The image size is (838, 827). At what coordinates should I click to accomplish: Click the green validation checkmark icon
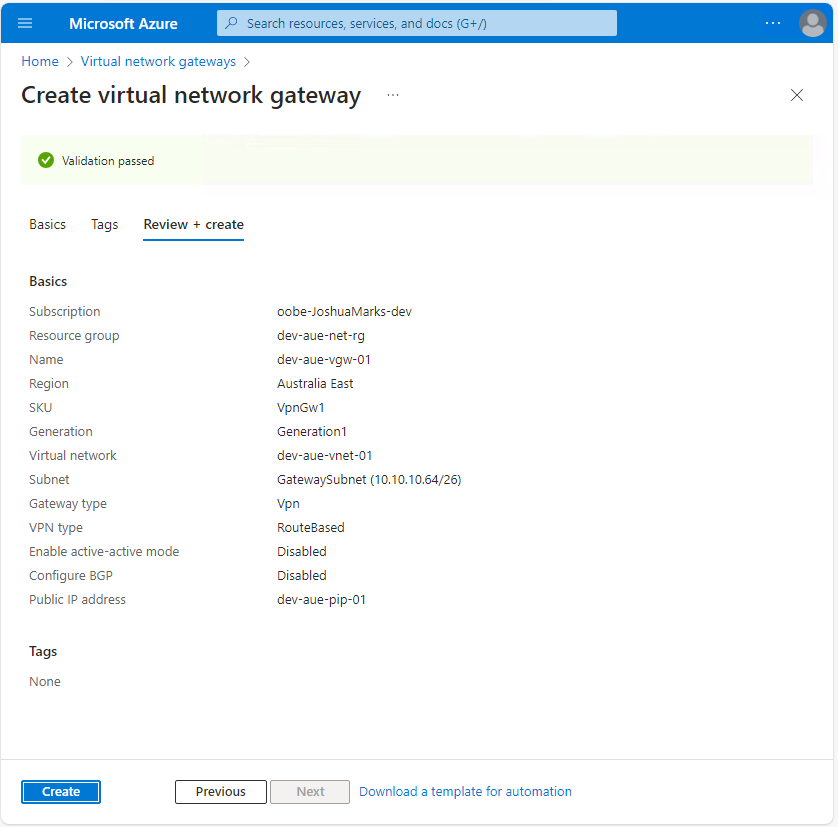[45, 160]
